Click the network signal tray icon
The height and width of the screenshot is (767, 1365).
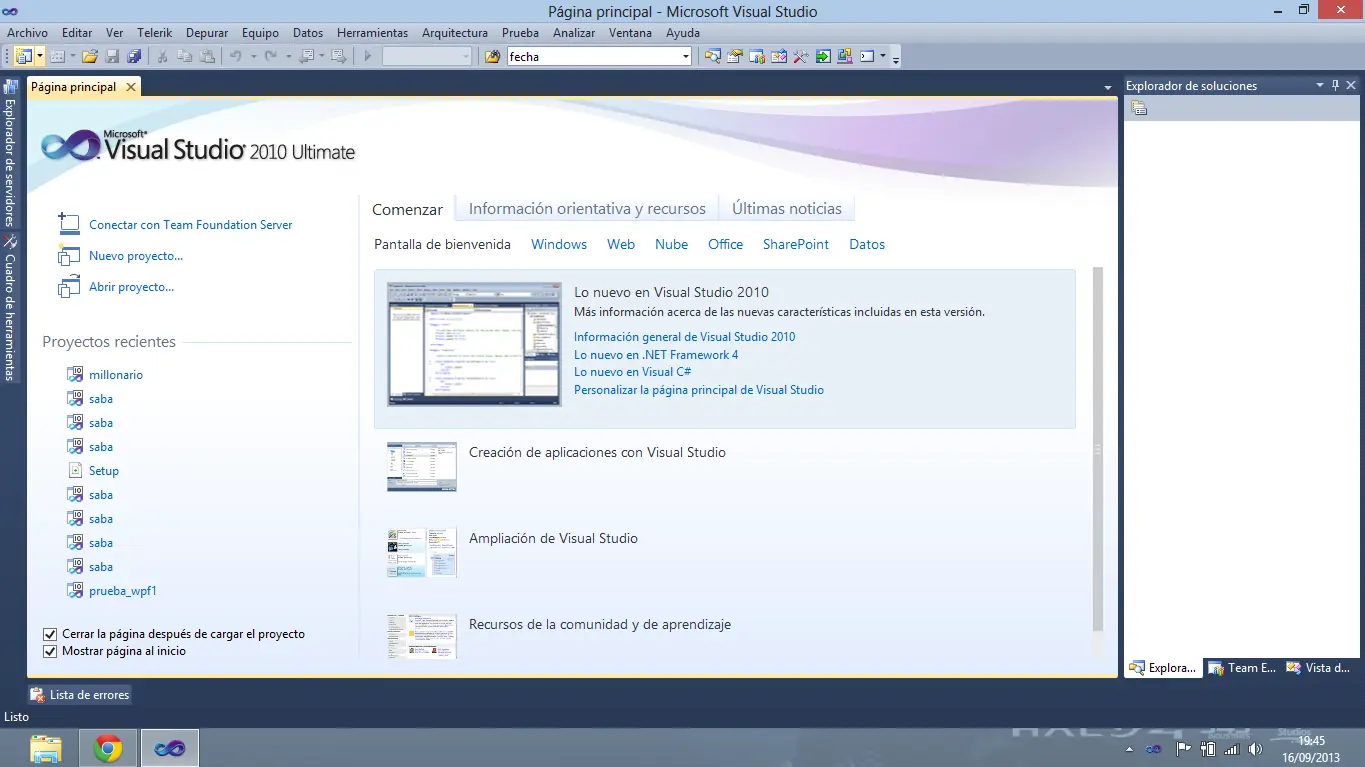click(x=1231, y=749)
